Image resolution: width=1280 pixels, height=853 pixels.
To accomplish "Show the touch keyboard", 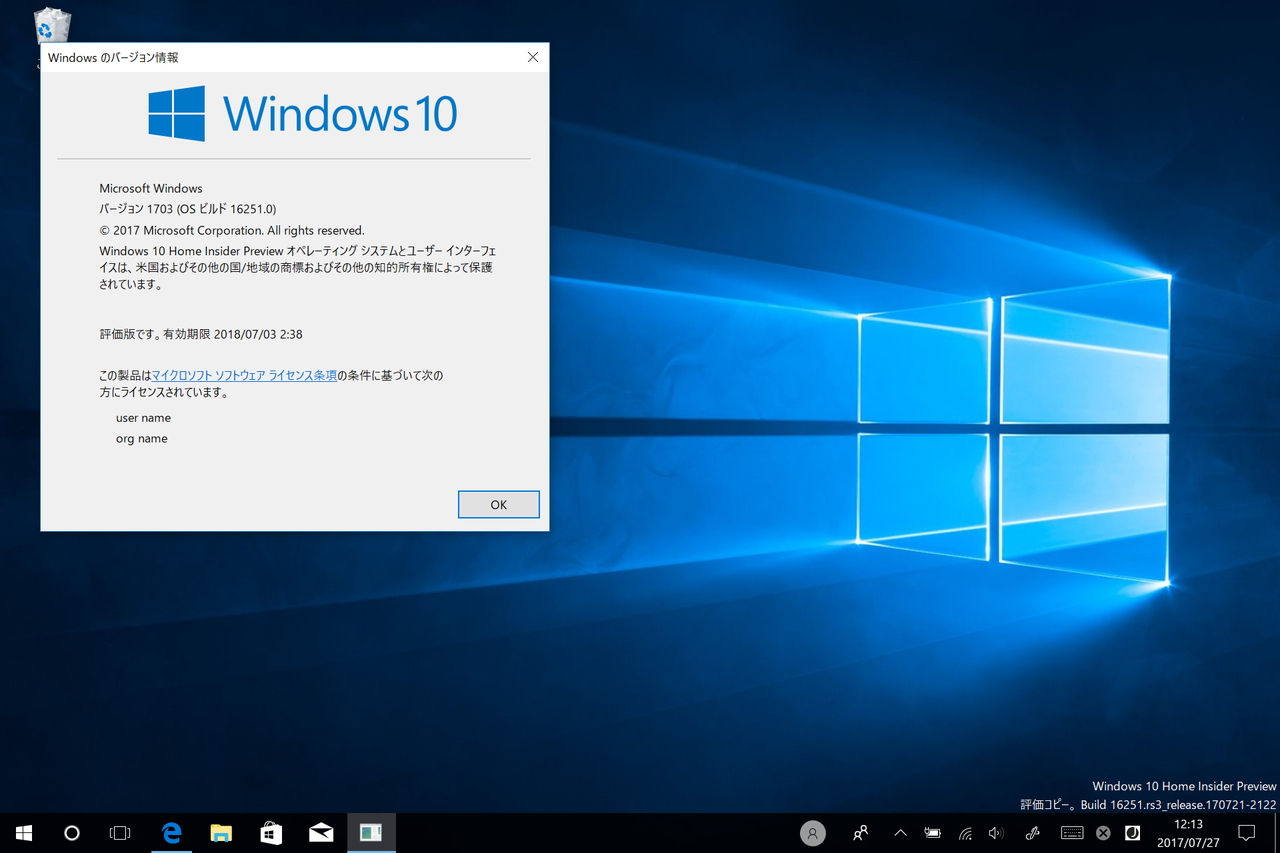I will pyautogui.click(x=1072, y=832).
